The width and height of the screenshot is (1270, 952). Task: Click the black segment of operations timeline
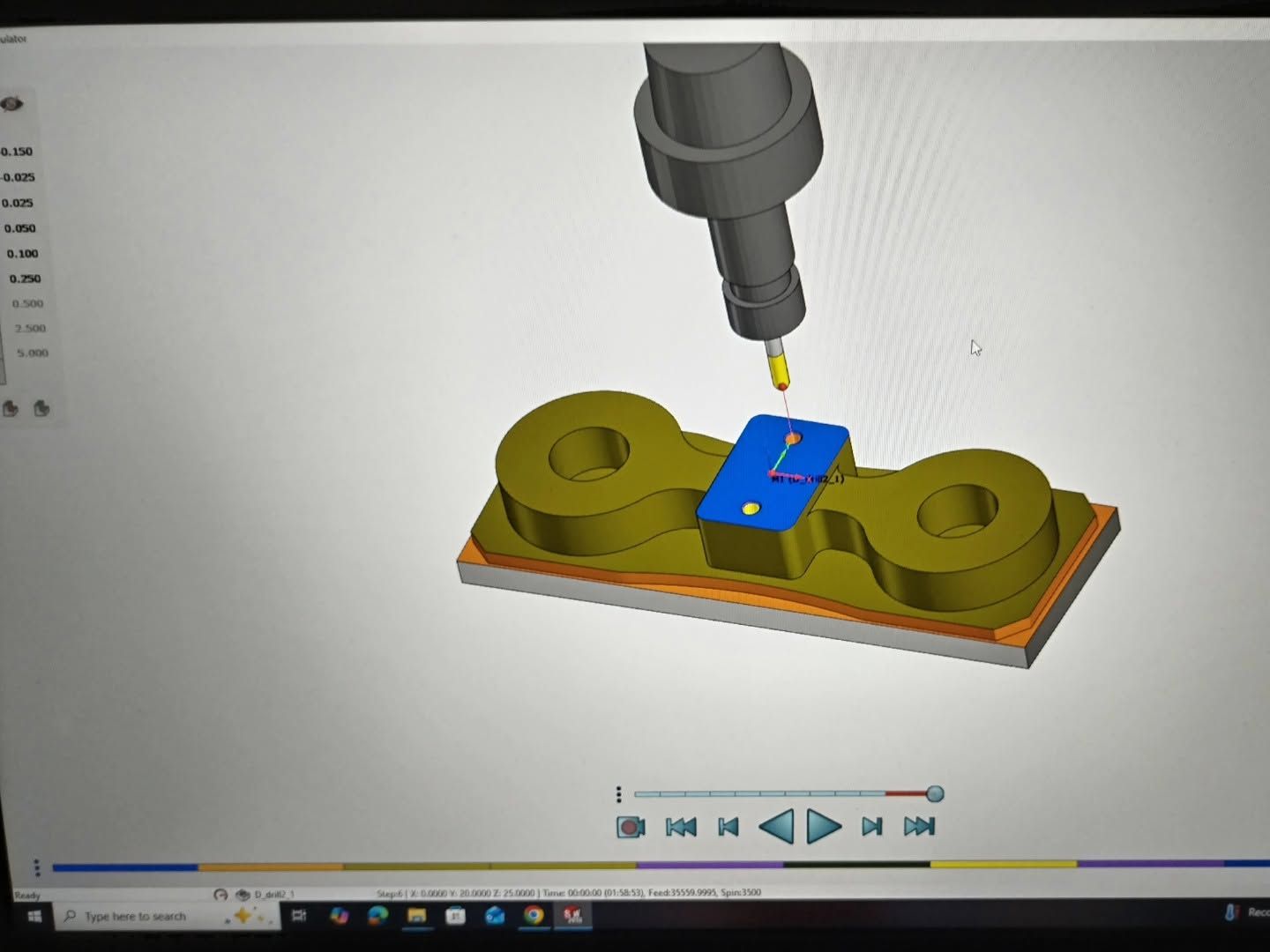click(x=856, y=865)
